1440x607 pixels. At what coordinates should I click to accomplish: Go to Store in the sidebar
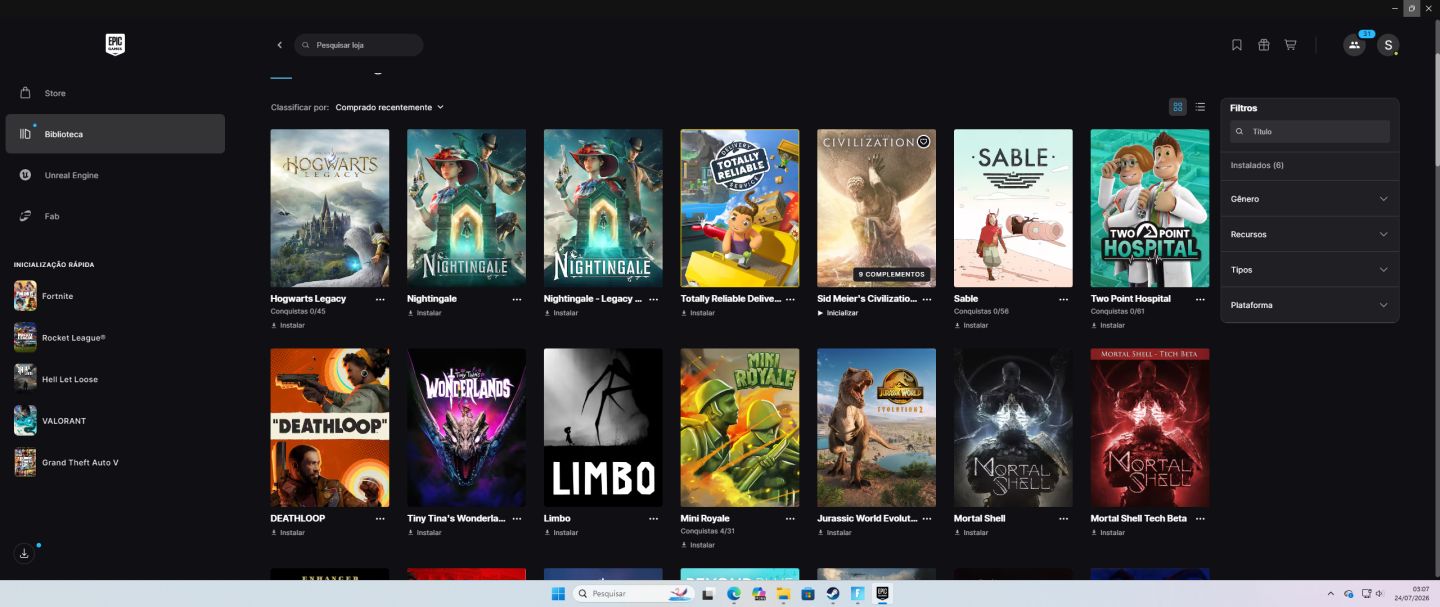pyautogui.click(x=115, y=93)
